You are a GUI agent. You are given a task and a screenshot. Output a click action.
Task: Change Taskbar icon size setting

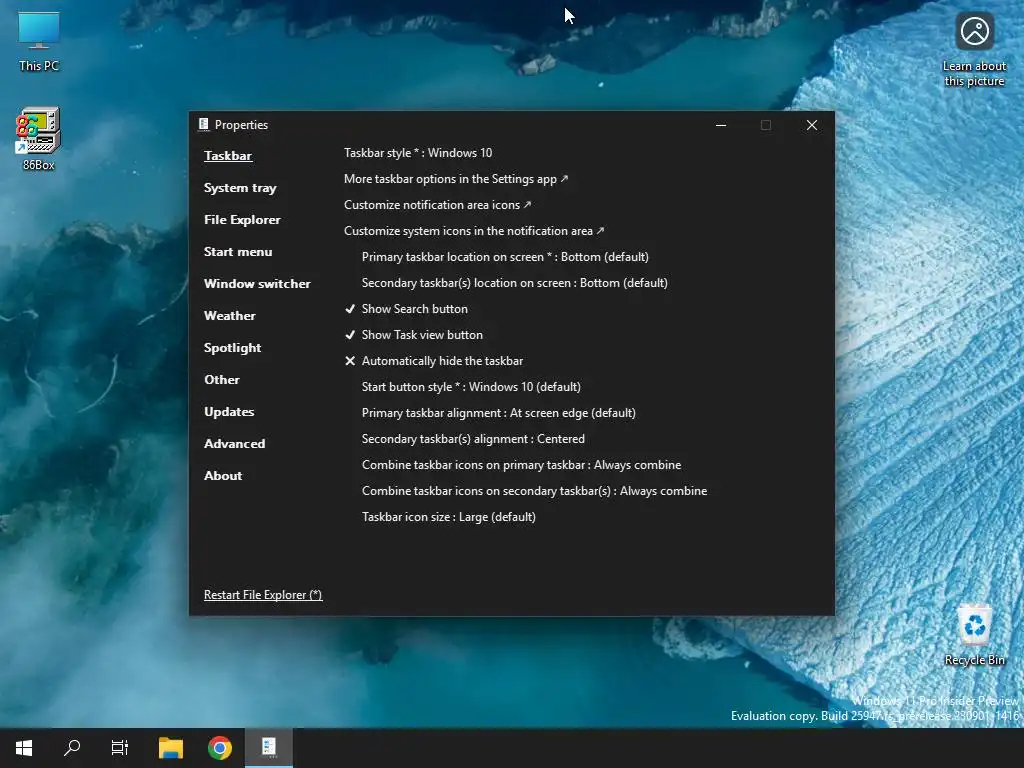coord(449,517)
